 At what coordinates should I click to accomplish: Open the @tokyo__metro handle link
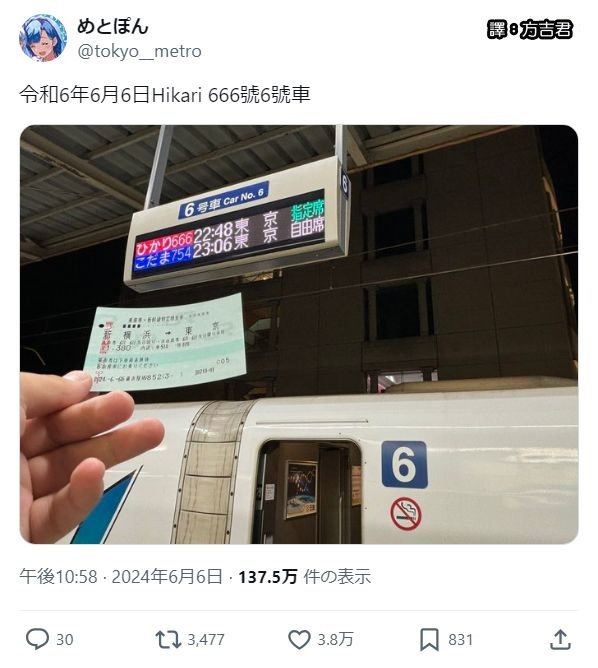139,52
